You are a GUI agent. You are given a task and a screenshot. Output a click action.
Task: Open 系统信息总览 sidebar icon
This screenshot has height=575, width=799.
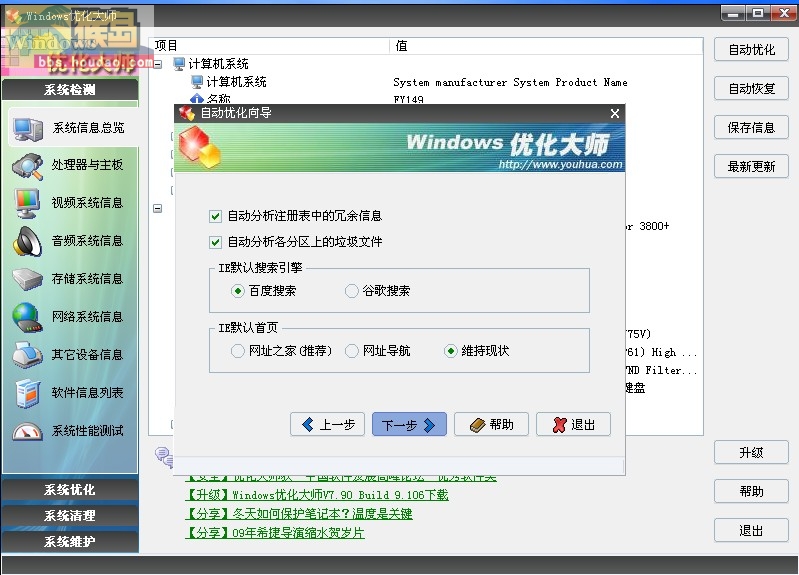click(x=28, y=128)
